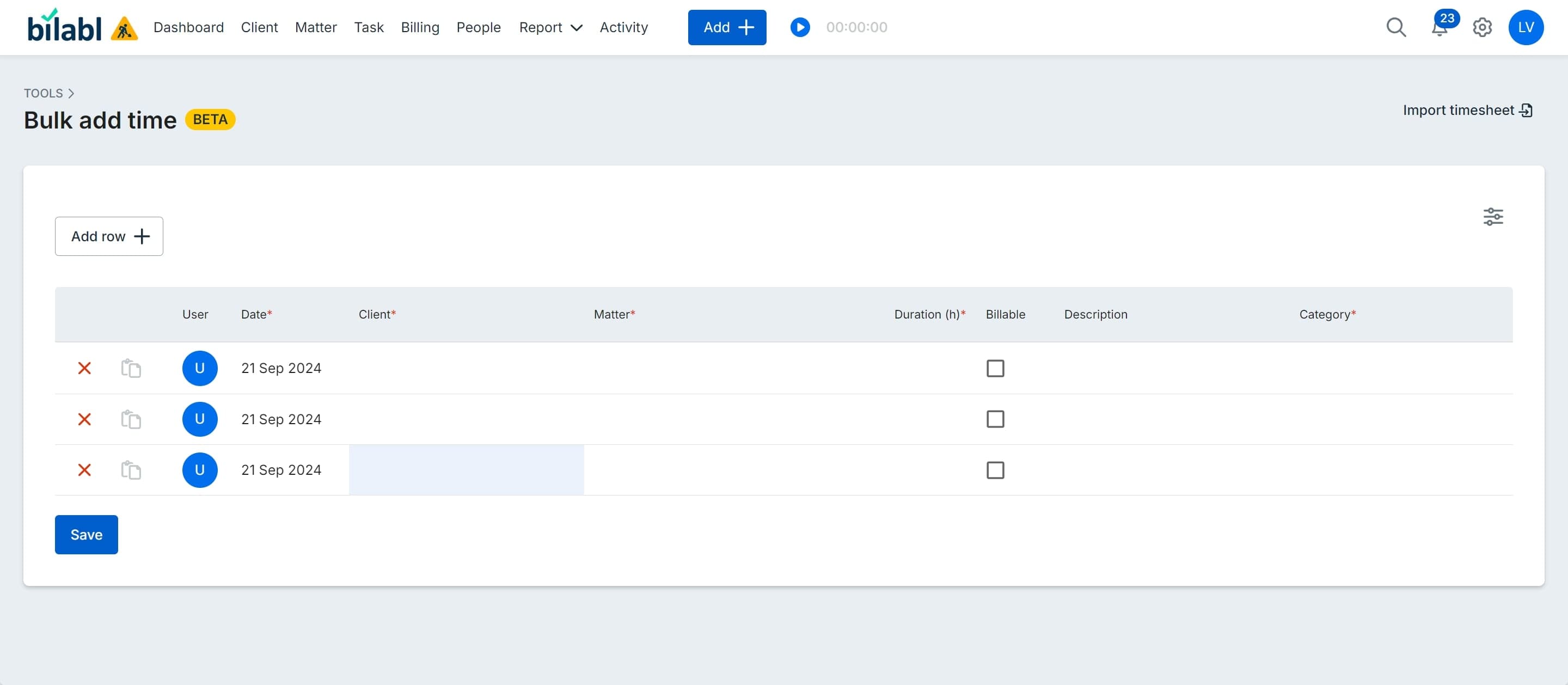Tick Billable checkbox in third row
The image size is (1568, 685).
click(995, 470)
